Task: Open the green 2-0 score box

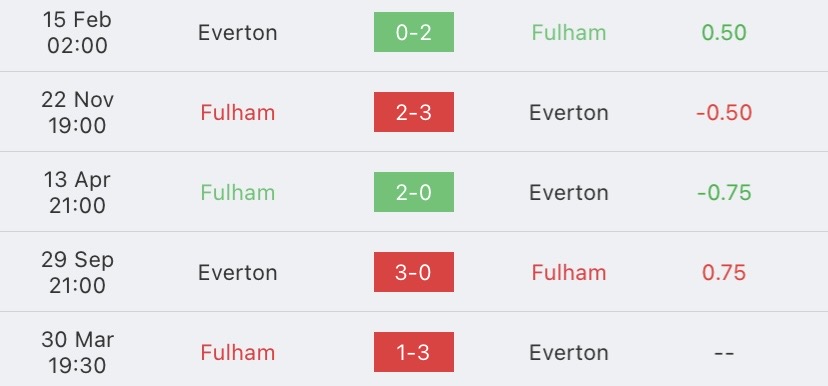Action: [413, 192]
